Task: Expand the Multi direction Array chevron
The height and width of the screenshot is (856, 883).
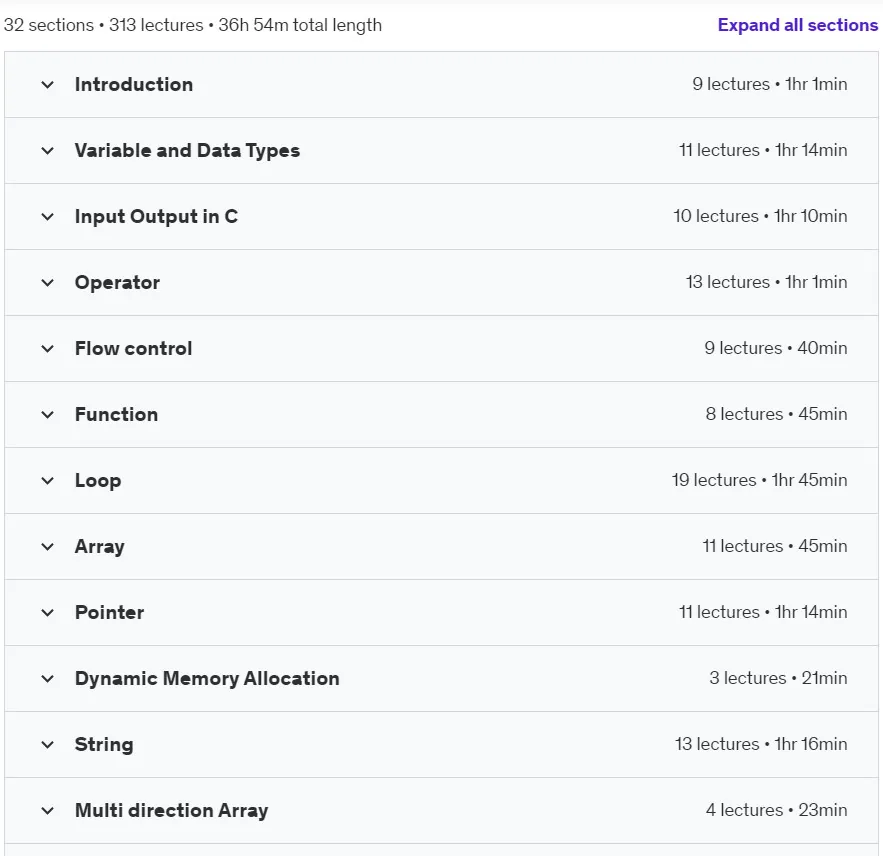Action: [x=48, y=811]
